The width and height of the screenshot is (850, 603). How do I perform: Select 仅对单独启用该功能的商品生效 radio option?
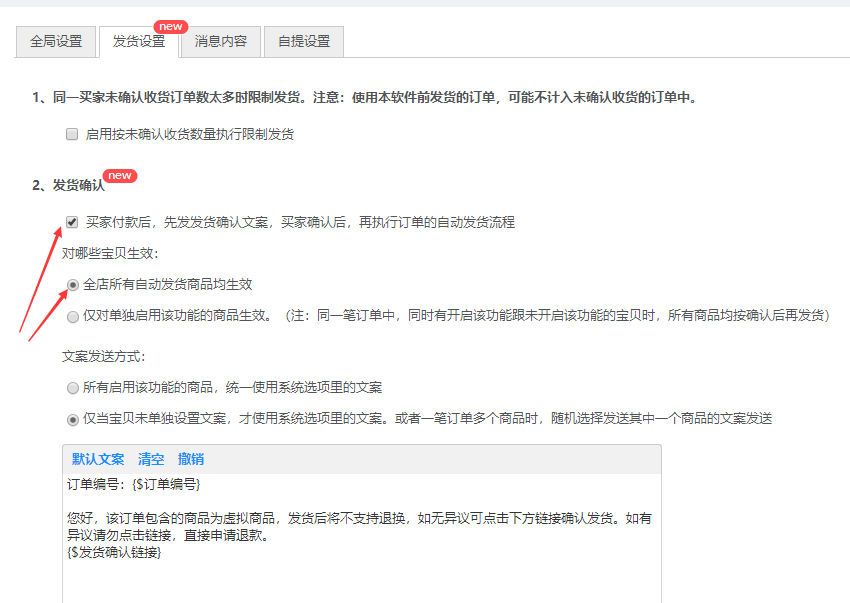pos(73,317)
